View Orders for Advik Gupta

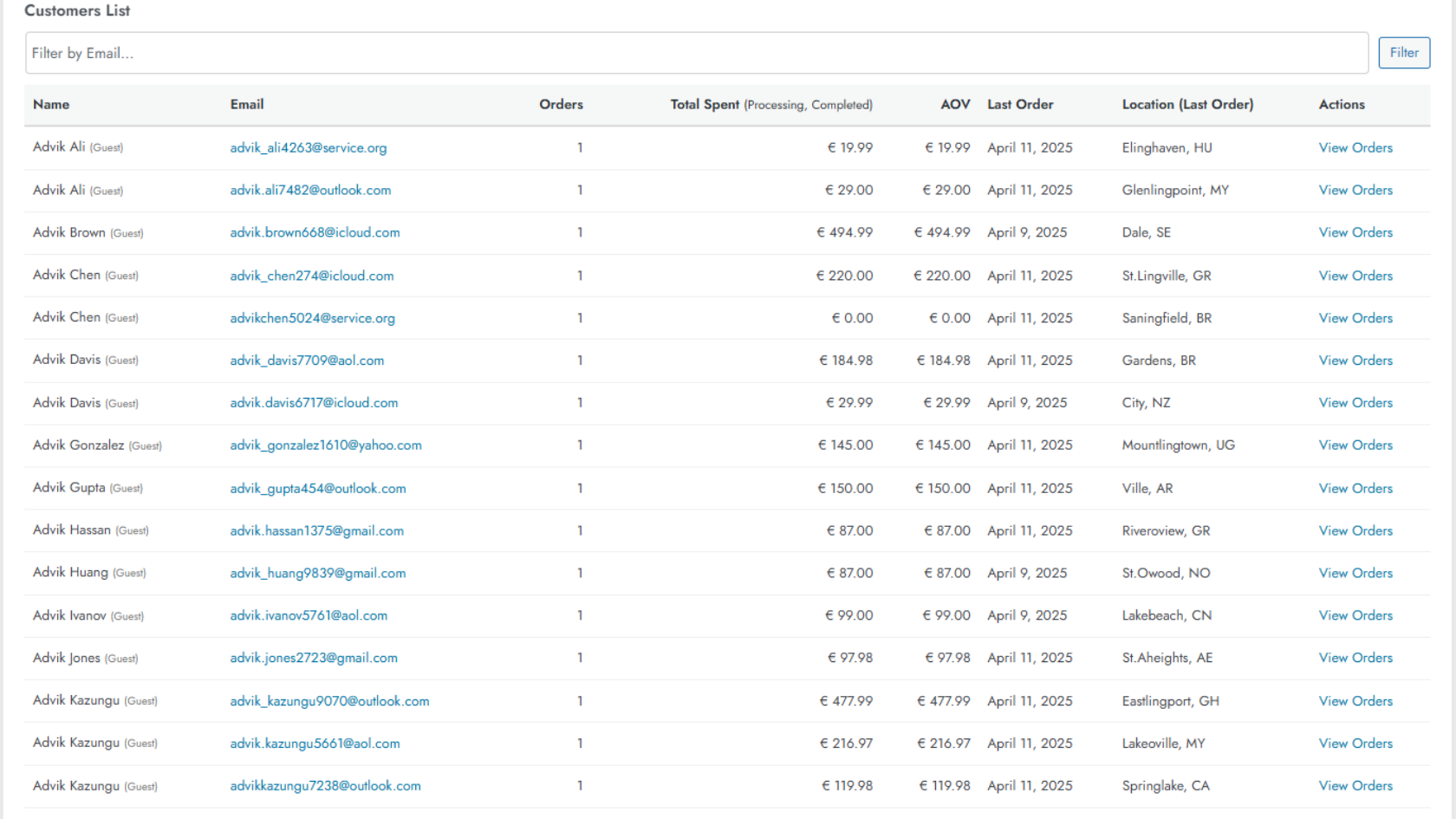pos(1355,489)
